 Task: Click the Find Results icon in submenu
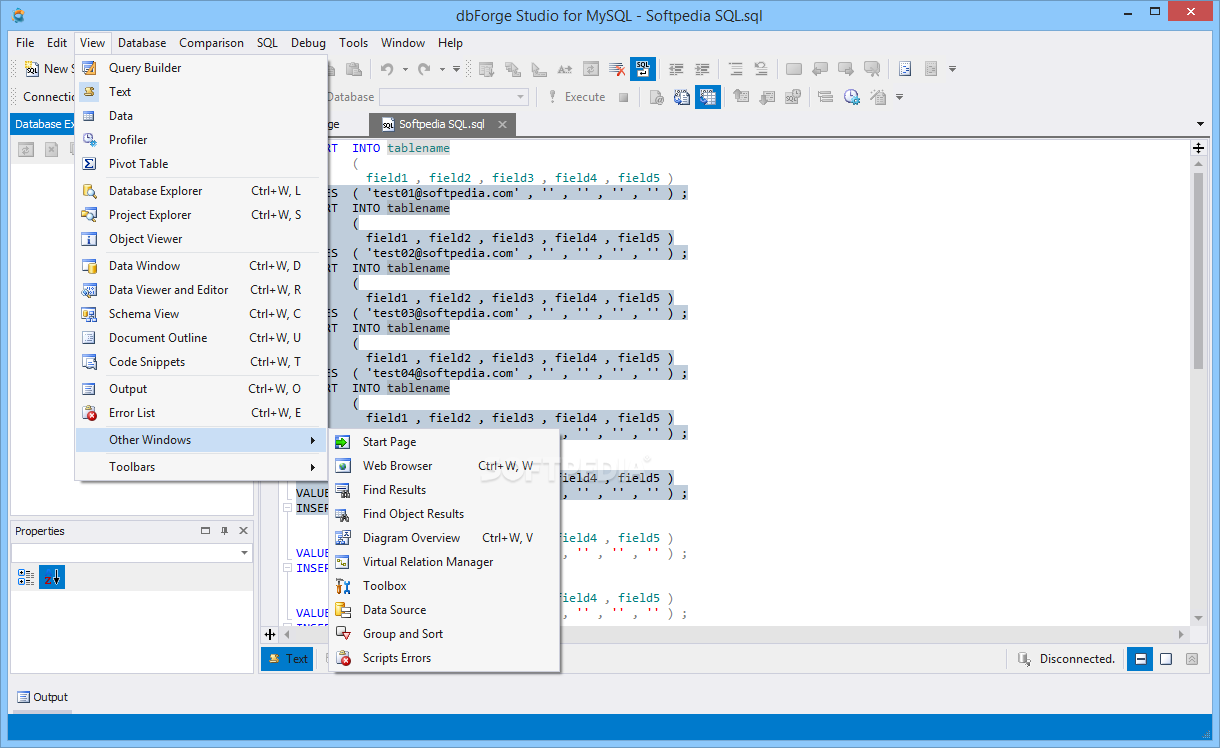[343, 490]
